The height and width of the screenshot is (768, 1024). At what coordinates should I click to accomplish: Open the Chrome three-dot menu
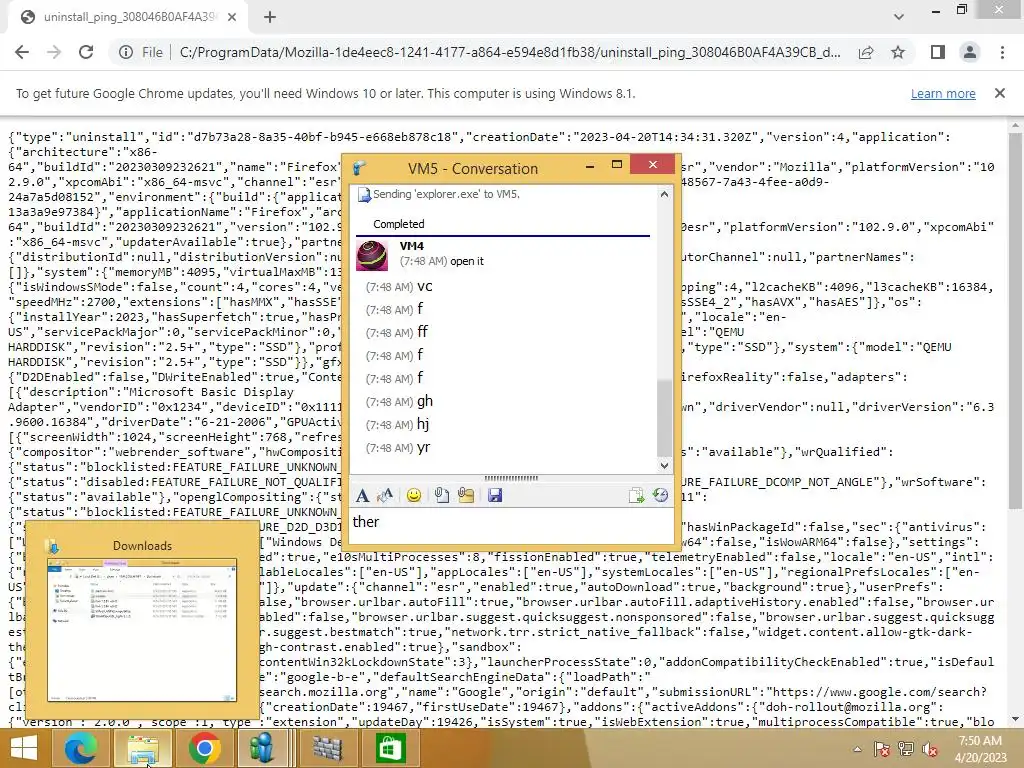[1002, 52]
